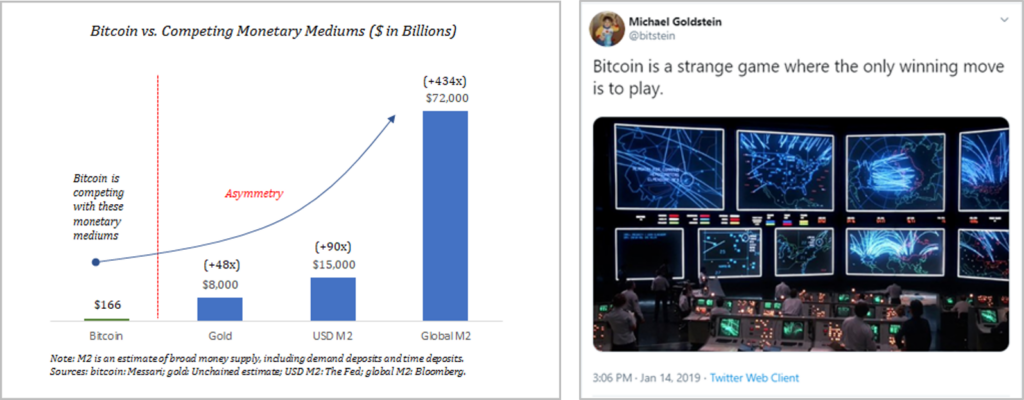
Task: Click the small green Bitcoin bar
Action: (106, 318)
